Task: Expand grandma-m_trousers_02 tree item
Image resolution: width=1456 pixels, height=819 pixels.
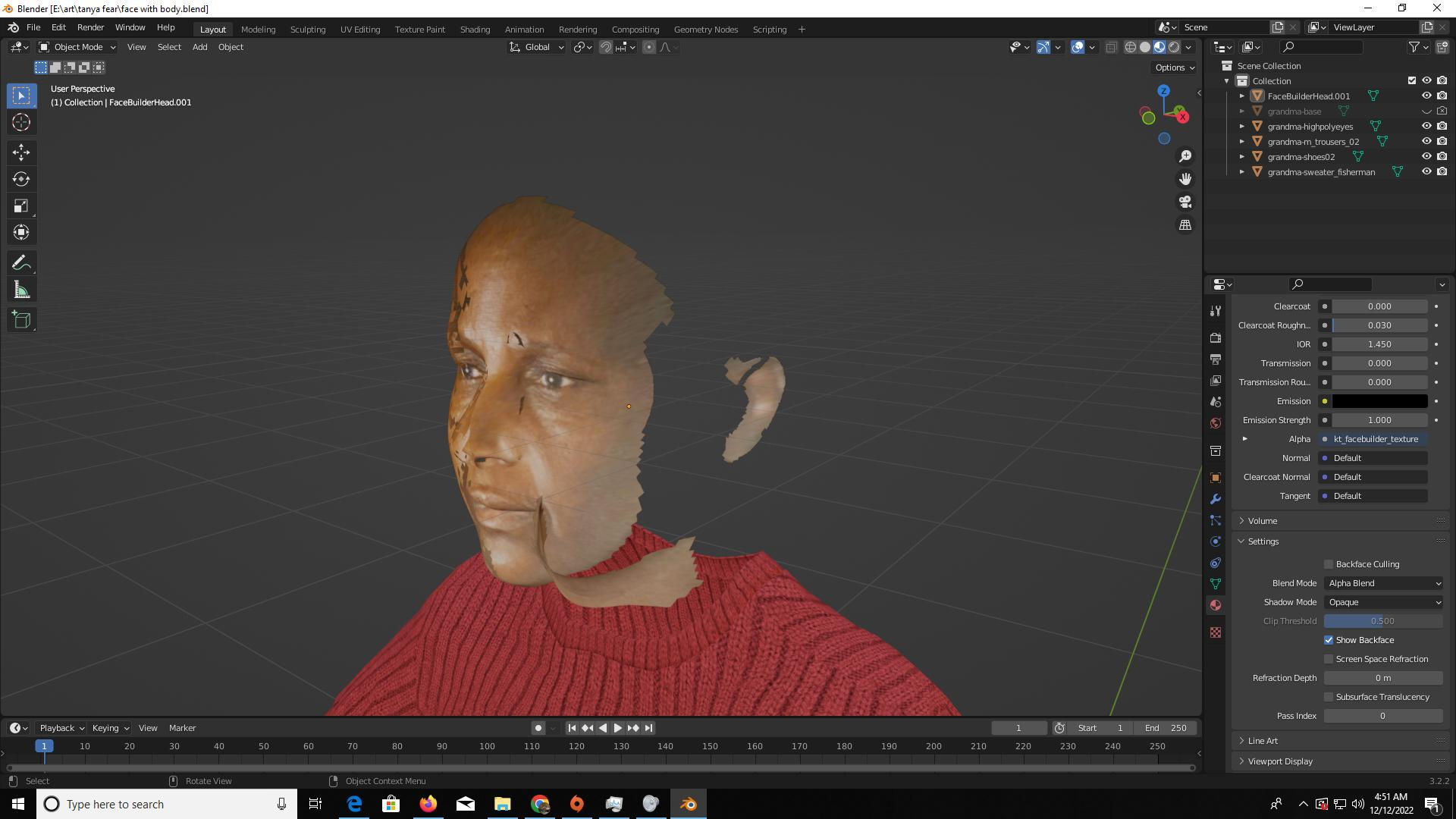Action: click(1242, 142)
